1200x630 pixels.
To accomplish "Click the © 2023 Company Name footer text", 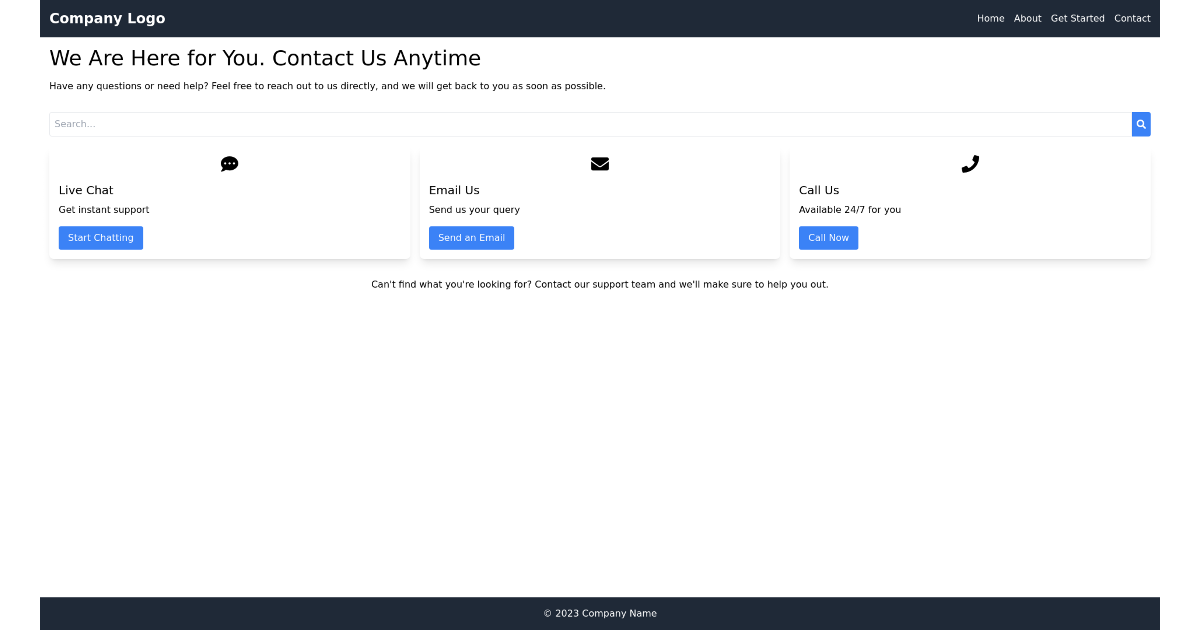I will pyautogui.click(x=599, y=613).
